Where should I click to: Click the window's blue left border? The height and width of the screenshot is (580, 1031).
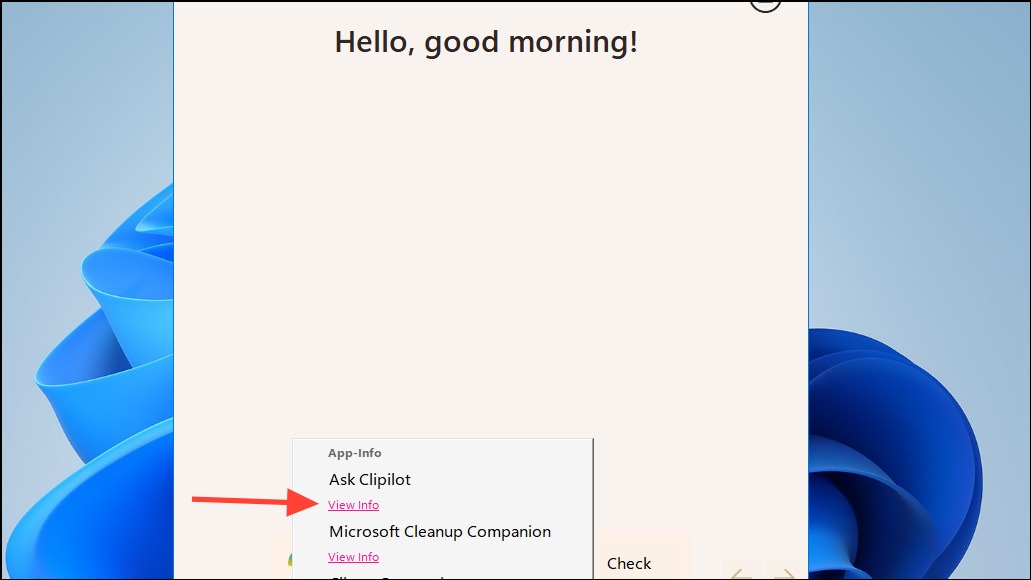click(174, 289)
